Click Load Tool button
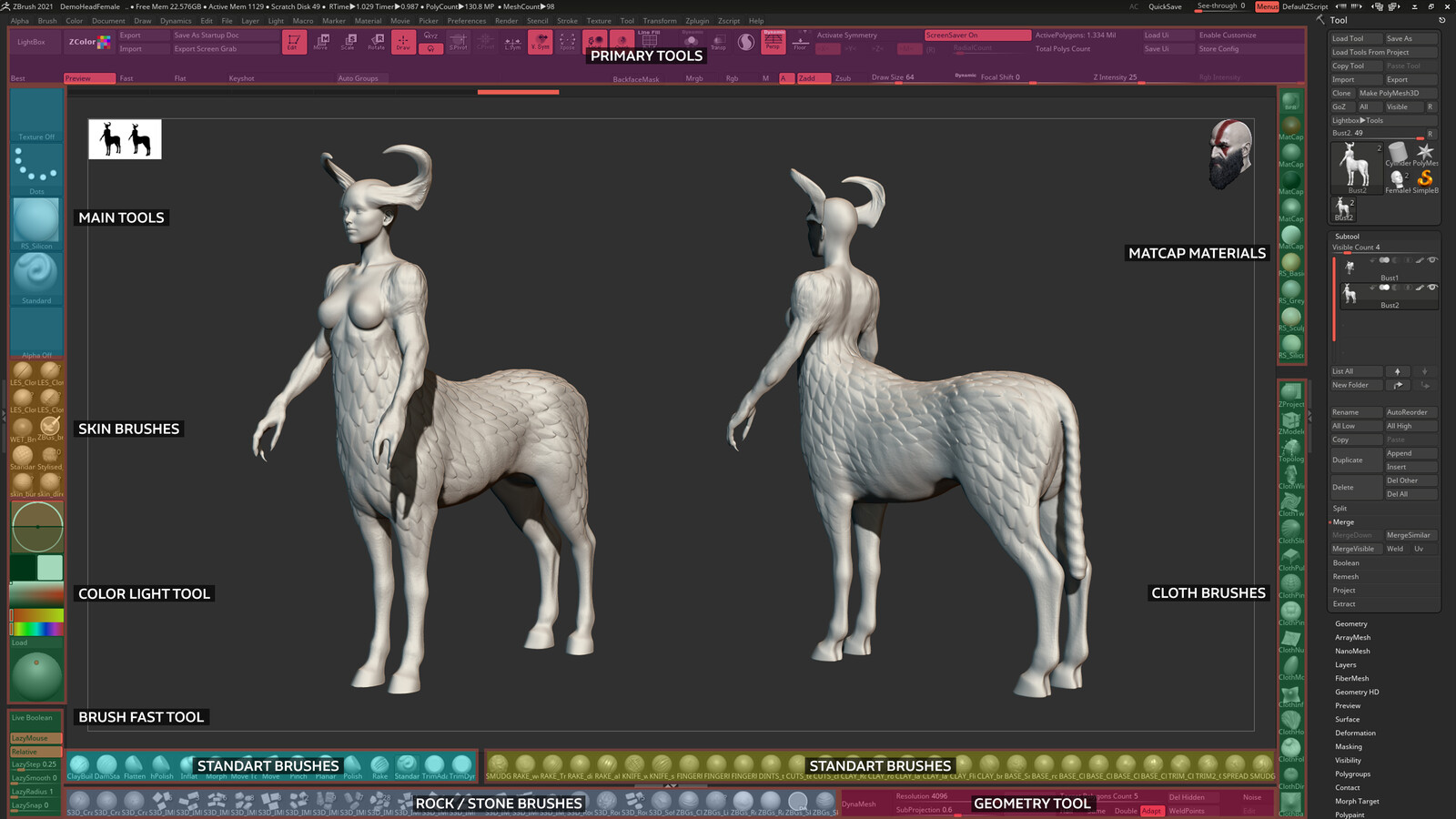The image size is (1456, 819). pyautogui.click(x=1356, y=39)
